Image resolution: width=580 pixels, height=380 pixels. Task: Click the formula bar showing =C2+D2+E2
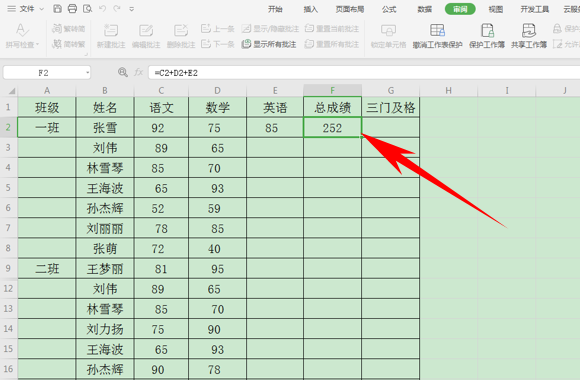tap(364, 73)
